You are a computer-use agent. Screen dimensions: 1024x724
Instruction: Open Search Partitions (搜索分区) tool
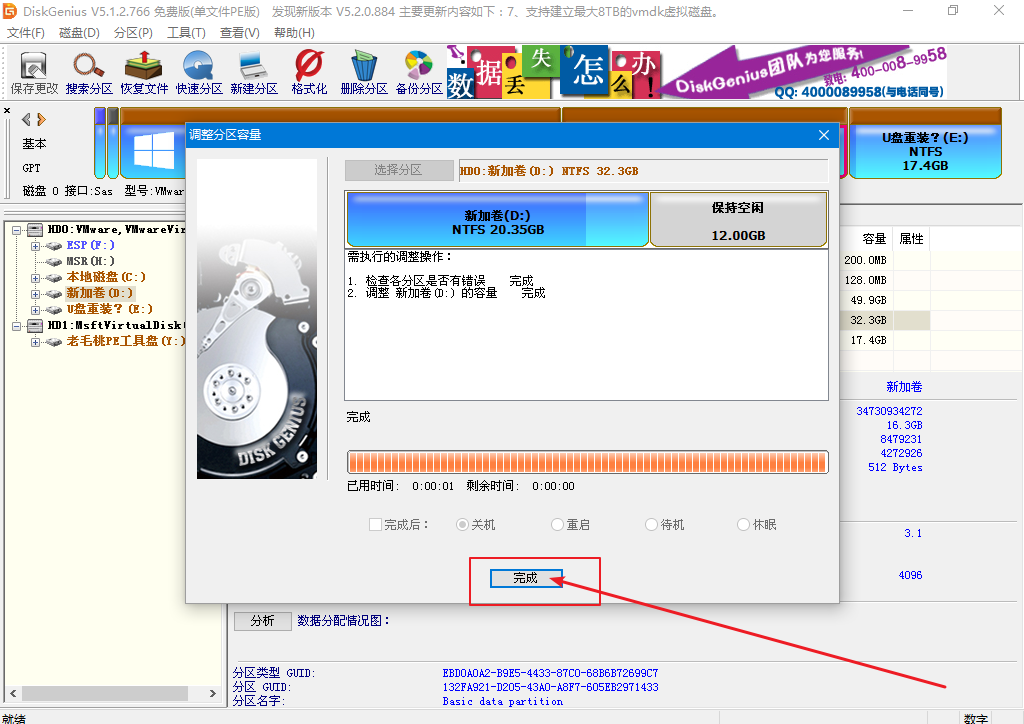(x=89, y=72)
